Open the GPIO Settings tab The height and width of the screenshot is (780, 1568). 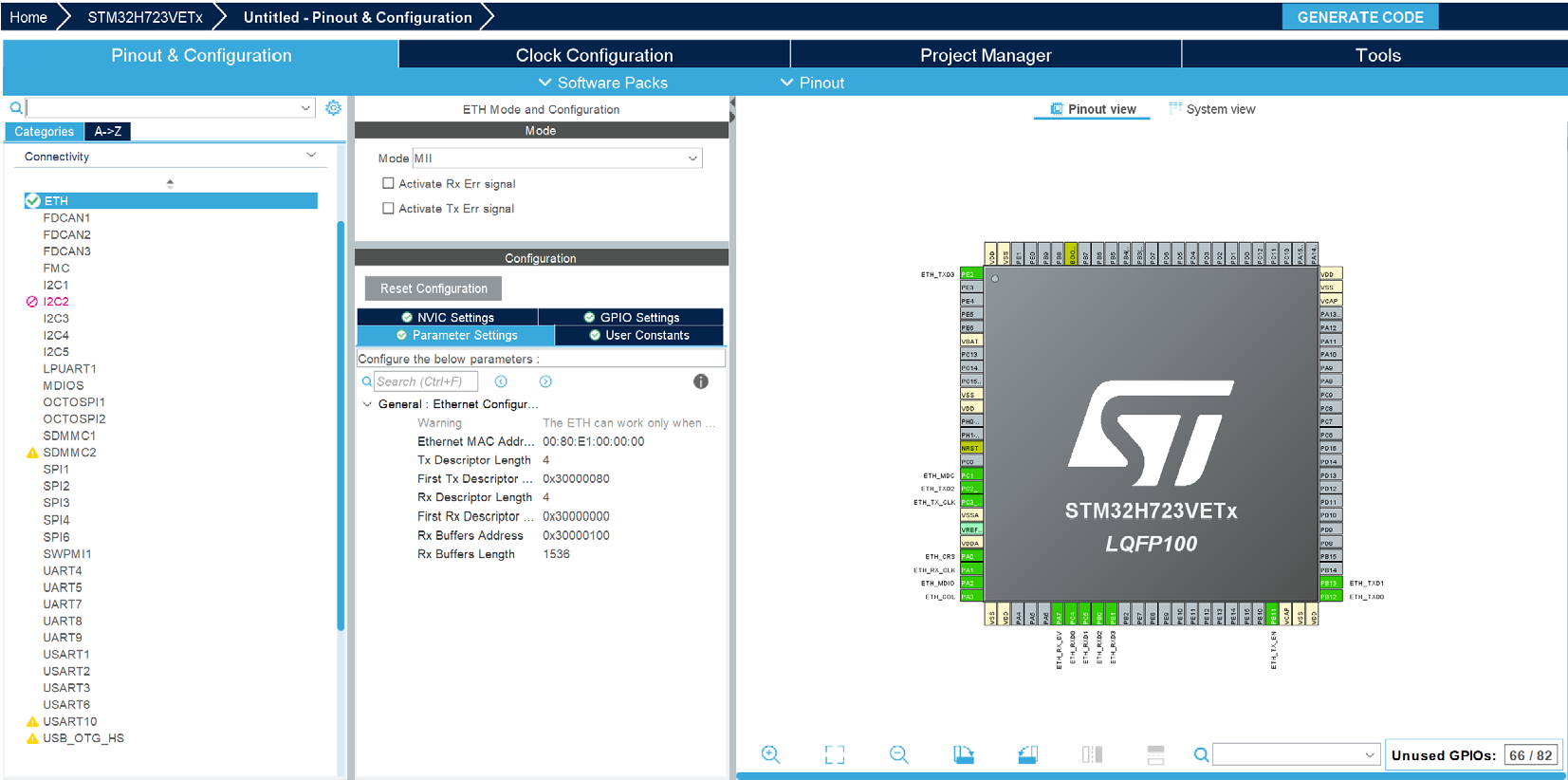[631, 317]
